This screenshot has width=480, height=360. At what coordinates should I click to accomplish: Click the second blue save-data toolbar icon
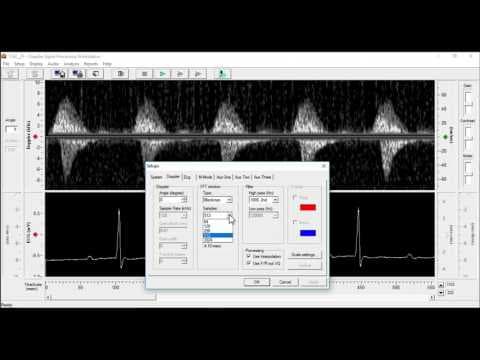(78, 74)
